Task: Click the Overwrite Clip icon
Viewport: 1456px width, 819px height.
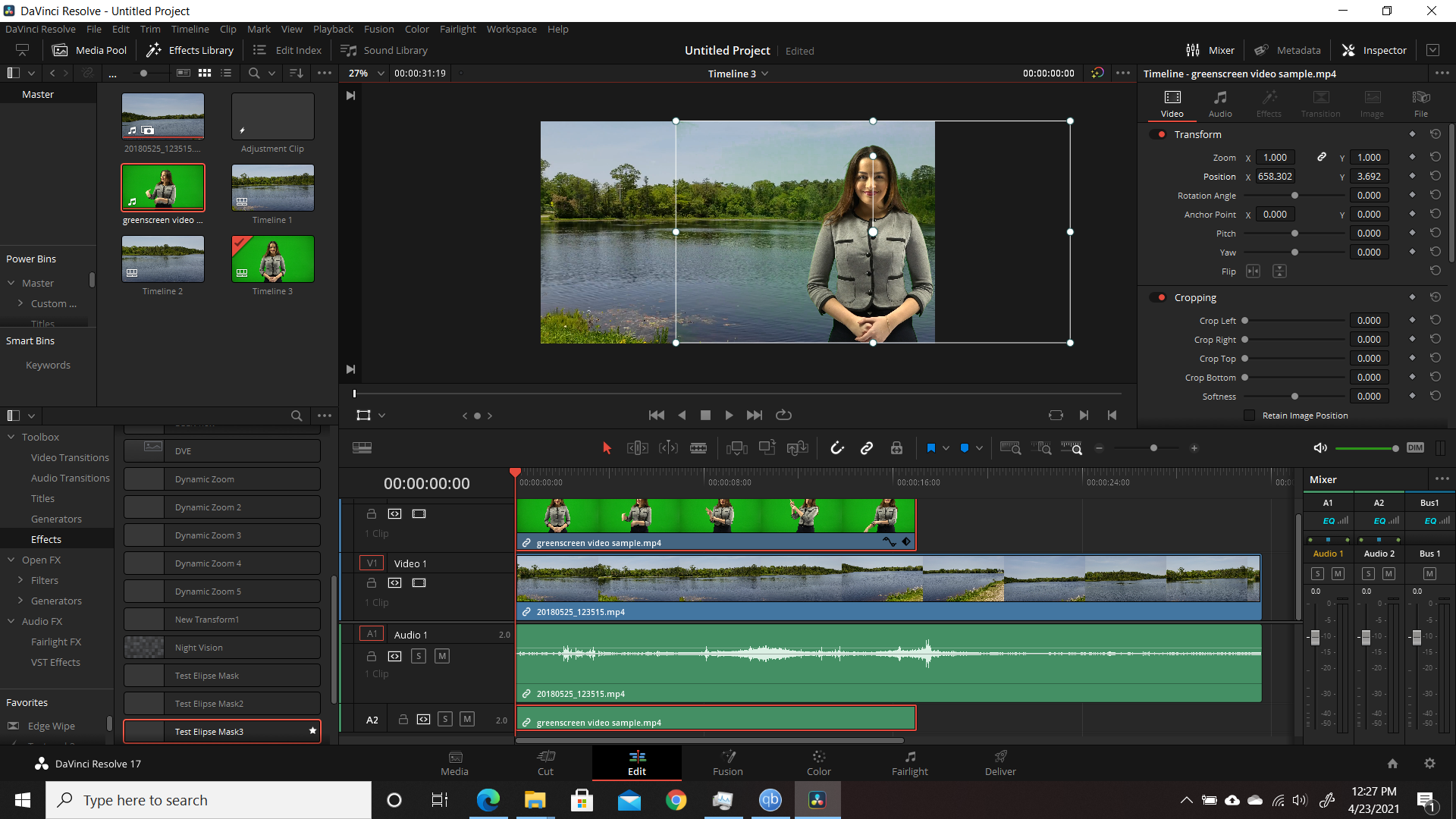Action: pos(767,448)
